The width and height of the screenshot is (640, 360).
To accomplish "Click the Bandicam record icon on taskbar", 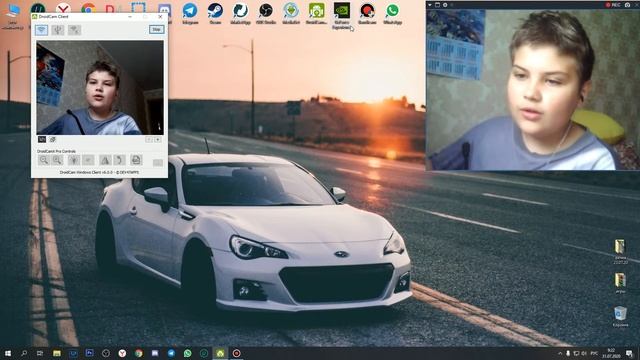I will click(x=236, y=353).
